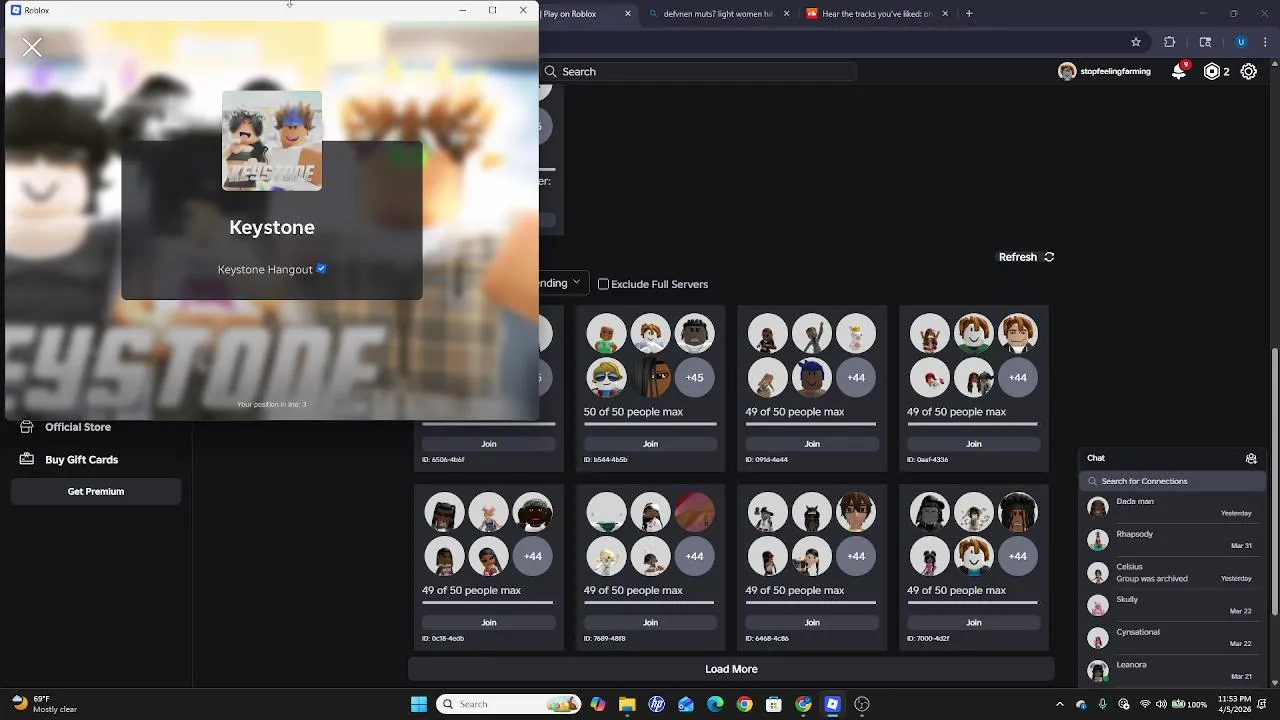Open Microsoft Store from the taskbar
The width and height of the screenshot is (1280, 720).
[x=774, y=704]
